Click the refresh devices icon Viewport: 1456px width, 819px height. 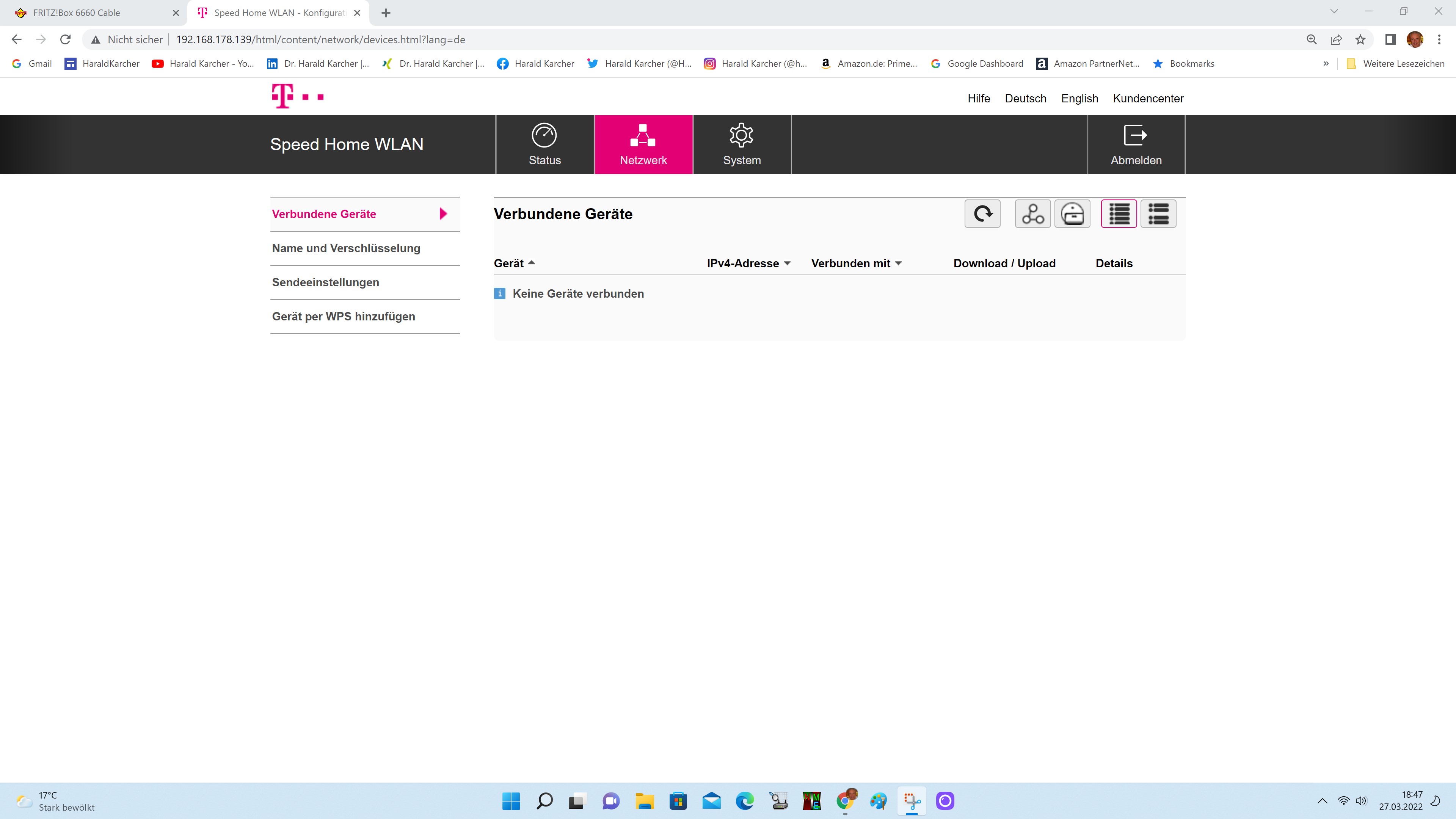(982, 213)
